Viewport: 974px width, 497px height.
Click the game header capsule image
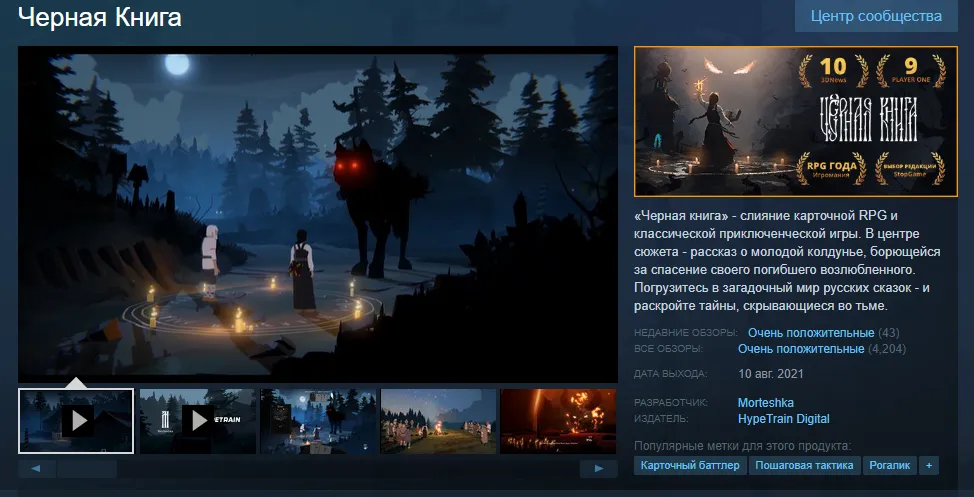pyautogui.click(x=796, y=121)
